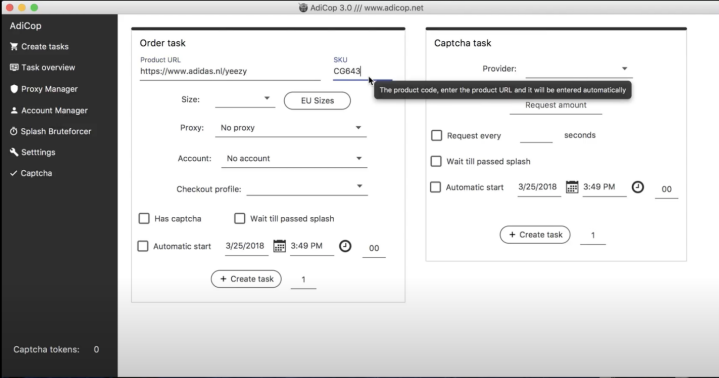Click the Proxy Manager shield icon

14,89
